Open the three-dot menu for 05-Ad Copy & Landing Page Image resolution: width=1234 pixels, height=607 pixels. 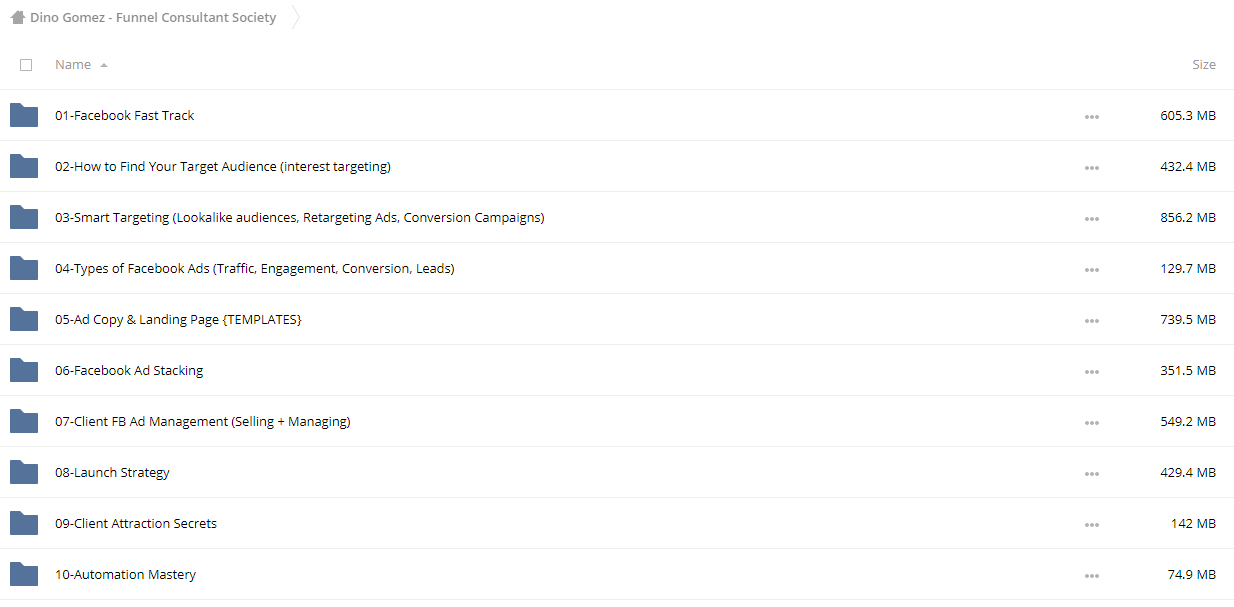click(x=1092, y=321)
